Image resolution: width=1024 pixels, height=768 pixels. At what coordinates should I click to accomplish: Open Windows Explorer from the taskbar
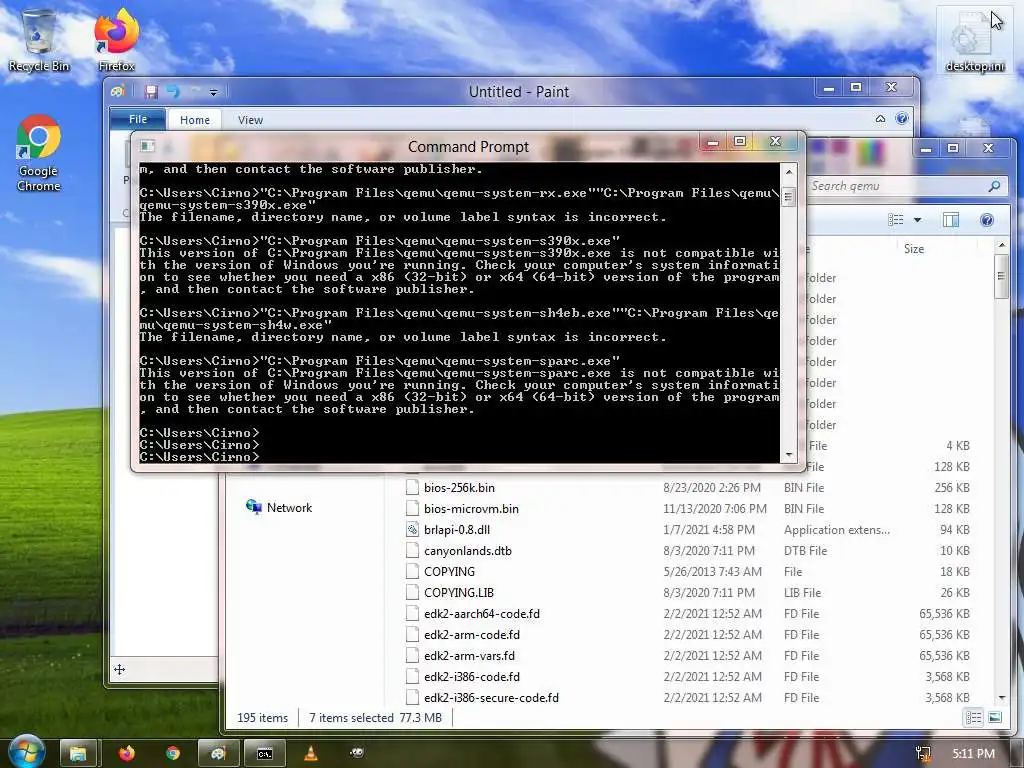(78, 753)
